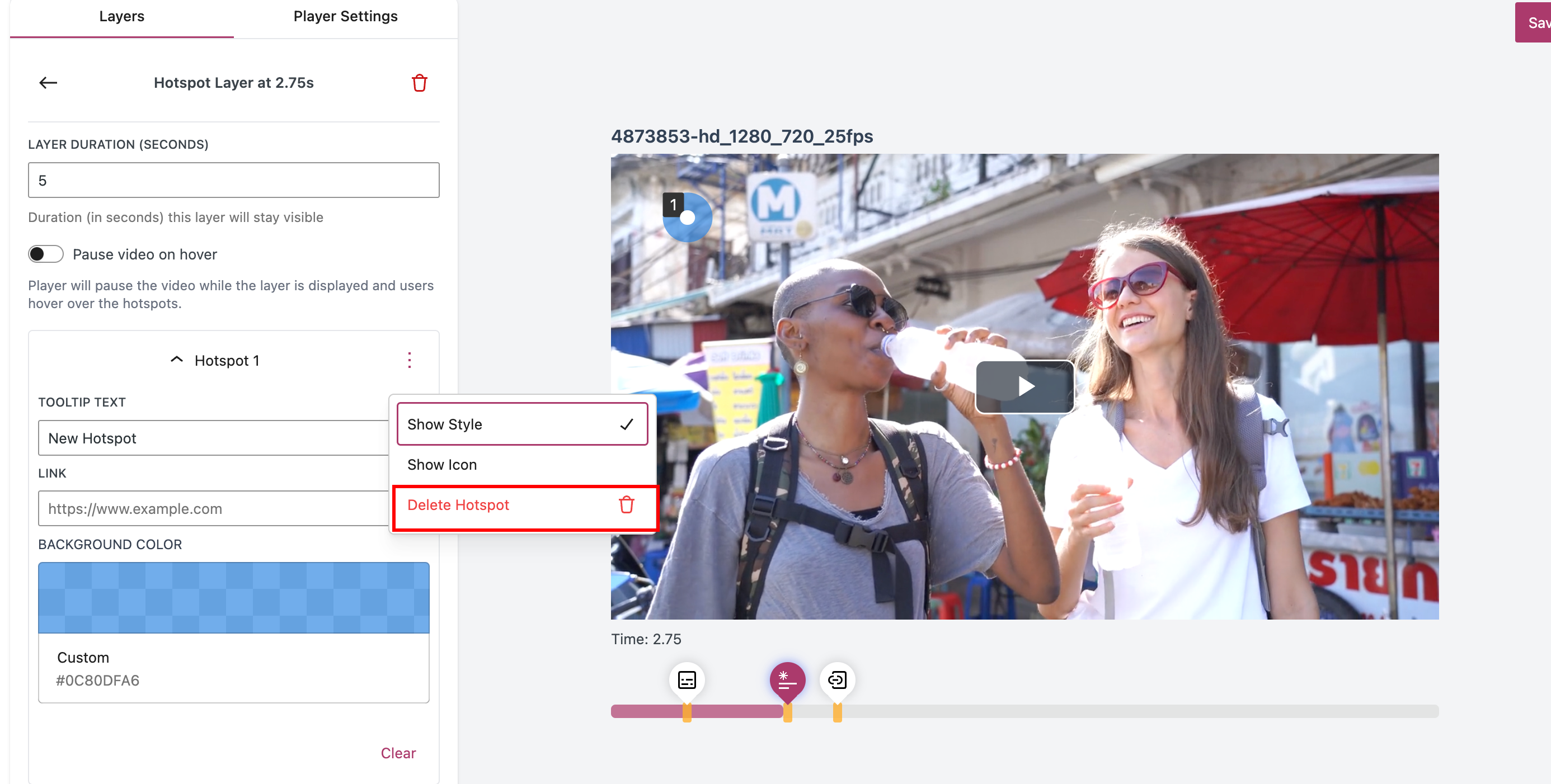Screen dimensions: 1551x784
Task: Toggle Pause video on hover switch
Action: coord(46,254)
